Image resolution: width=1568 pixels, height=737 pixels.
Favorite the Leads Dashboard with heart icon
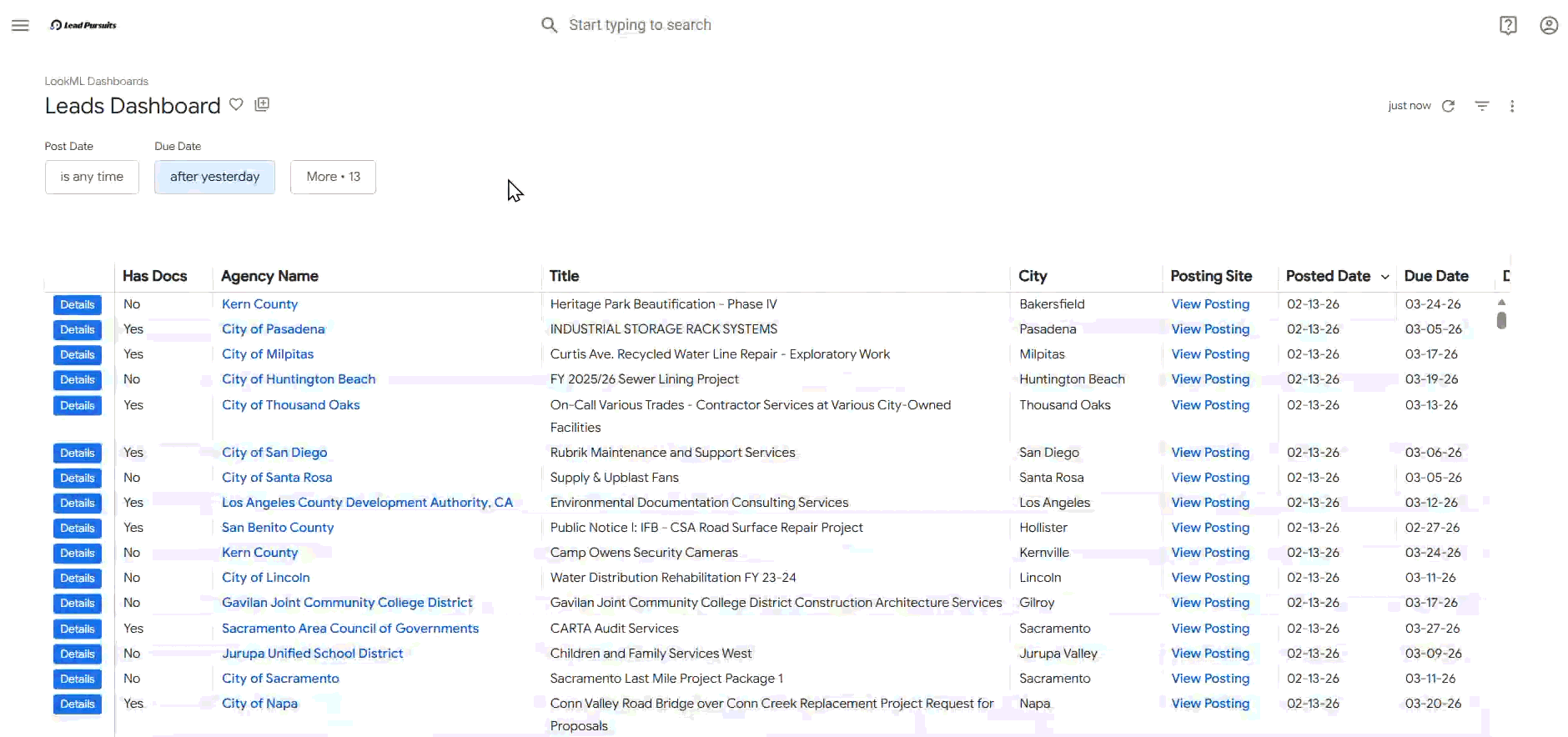(x=237, y=104)
